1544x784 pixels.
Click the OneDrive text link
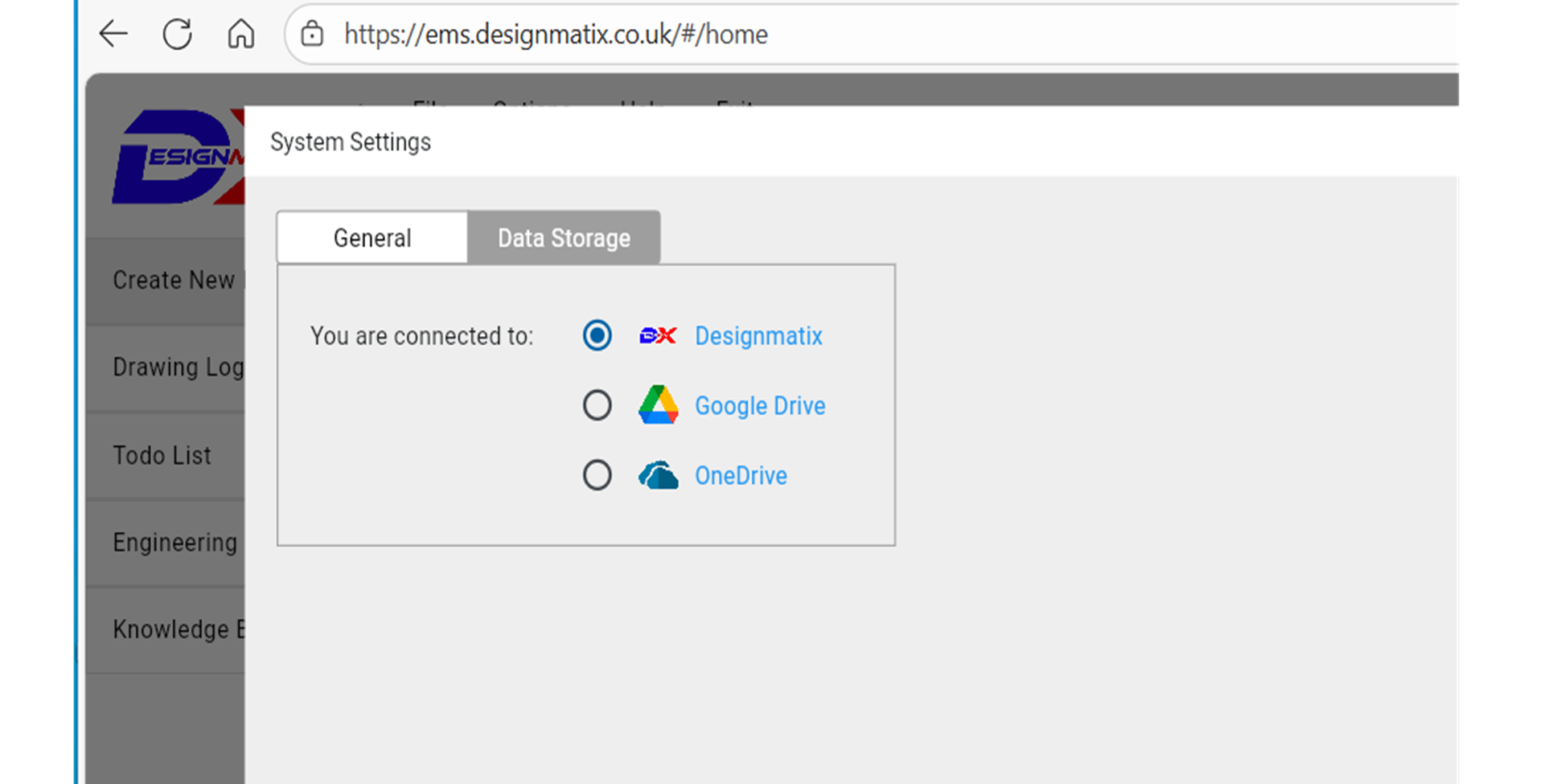[741, 475]
